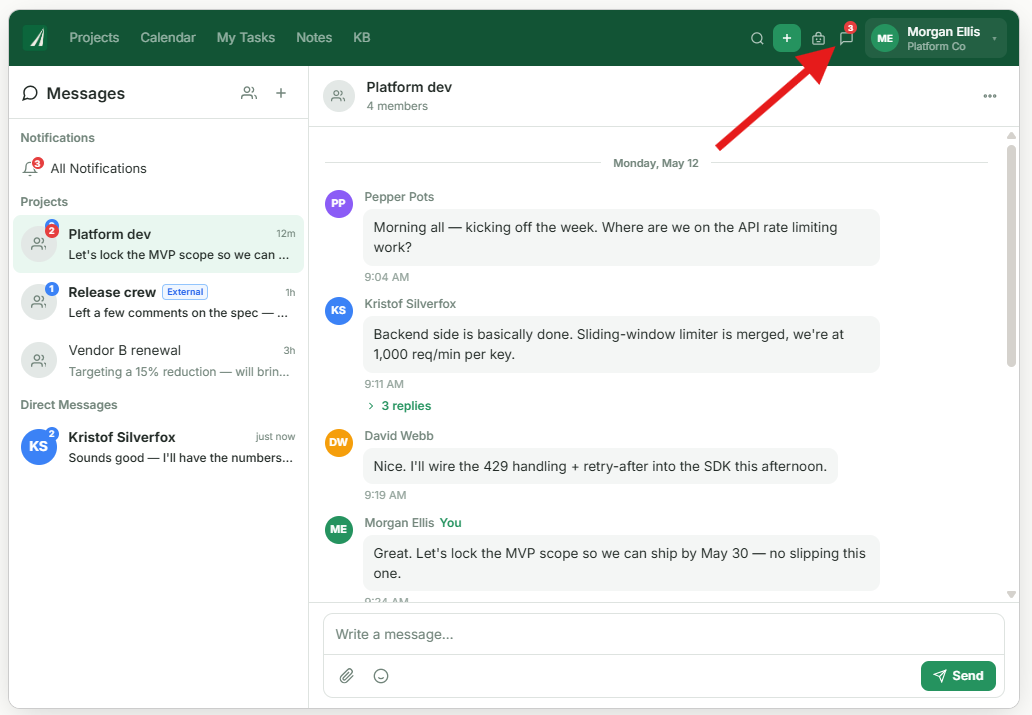
Task: Focus the Write a message field
Action: click(x=663, y=635)
